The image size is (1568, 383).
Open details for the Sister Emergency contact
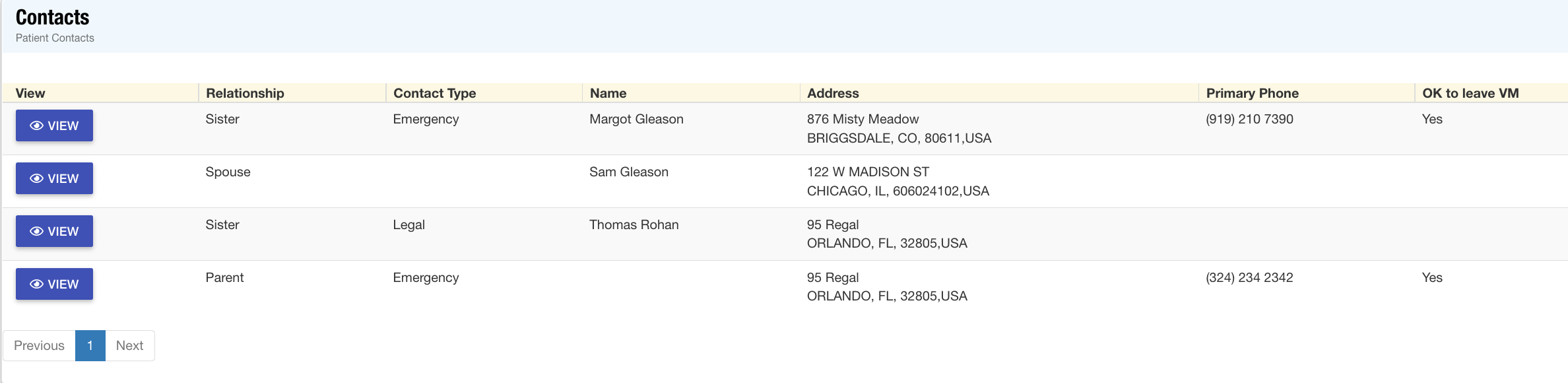(54, 125)
